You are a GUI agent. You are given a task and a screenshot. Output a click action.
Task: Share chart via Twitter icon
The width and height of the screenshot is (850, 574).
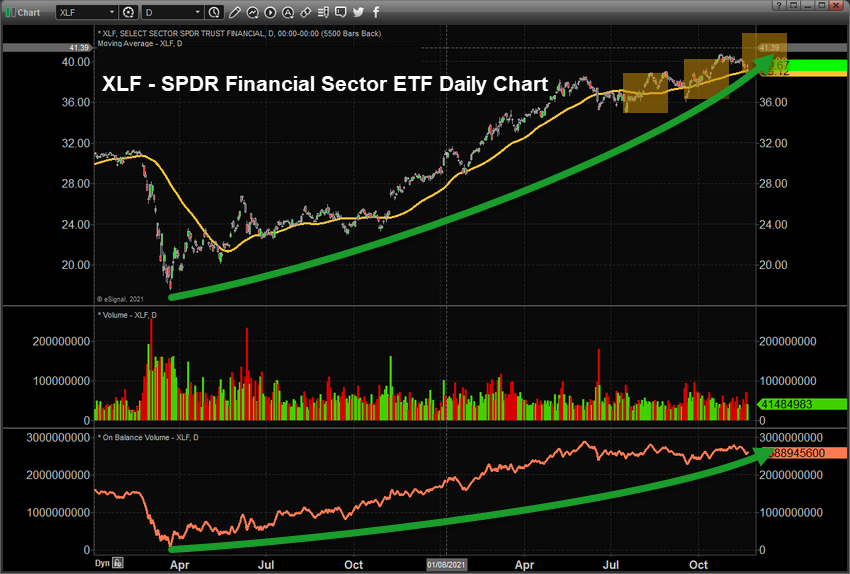click(358, 12)
